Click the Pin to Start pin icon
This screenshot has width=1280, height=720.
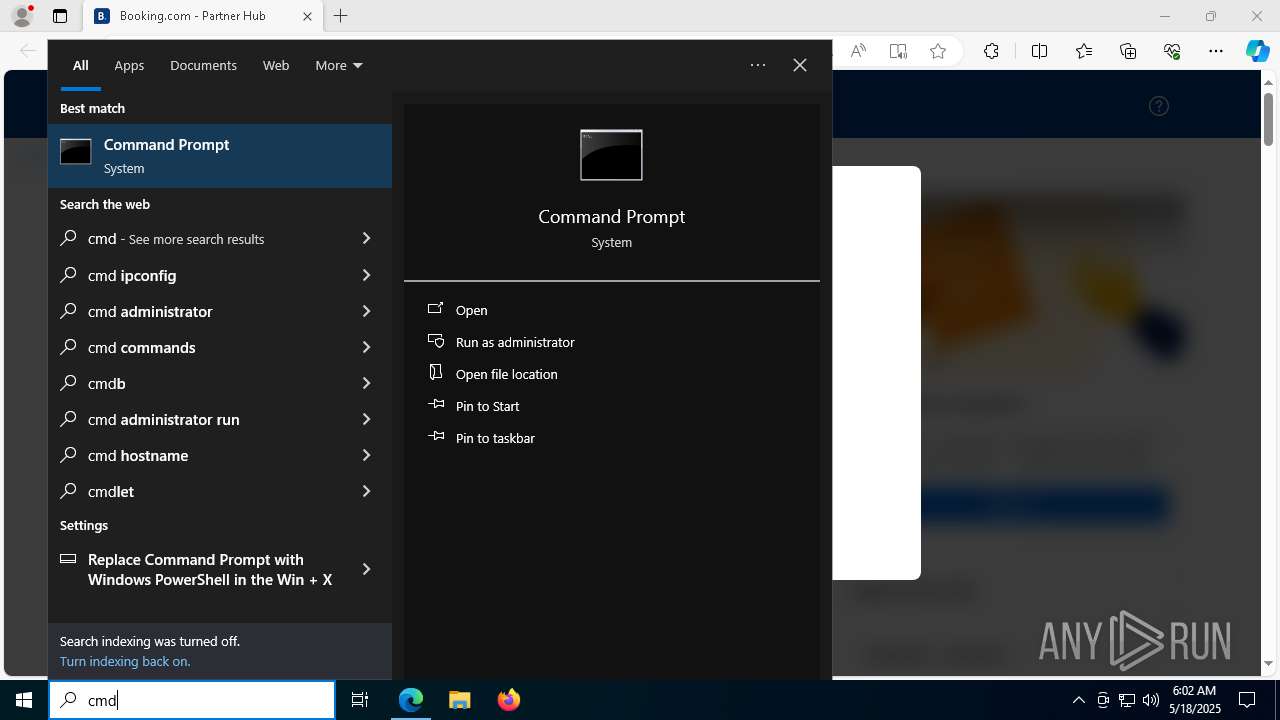click(436, 405)
